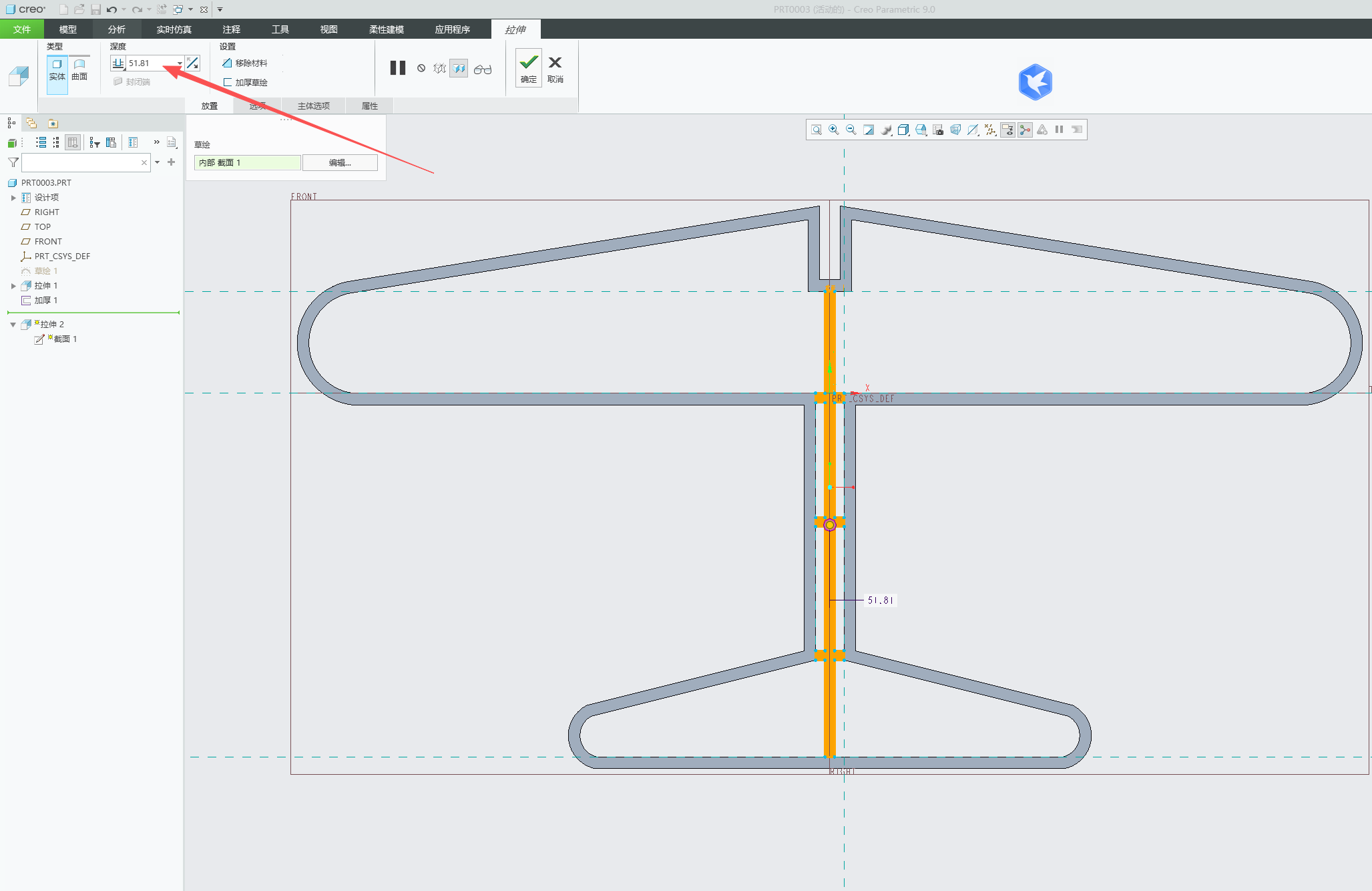Toggle the 移除材料 remove material option
The width and height of the screenshot is (1372, 891).
click(x=245, y=63)
